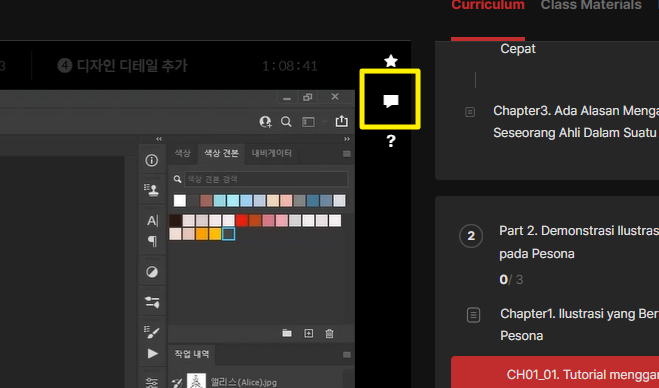Viewport: 659px width, 388px height.
Task: Switch to the 내비게이터 (Navigator) tab
Action: click(272, 153)
